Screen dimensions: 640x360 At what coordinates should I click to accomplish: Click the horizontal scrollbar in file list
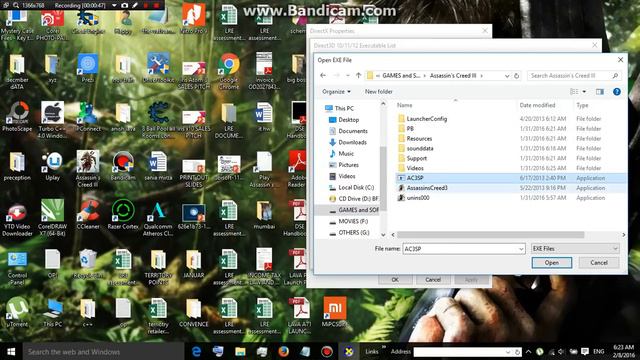point(490,235)
